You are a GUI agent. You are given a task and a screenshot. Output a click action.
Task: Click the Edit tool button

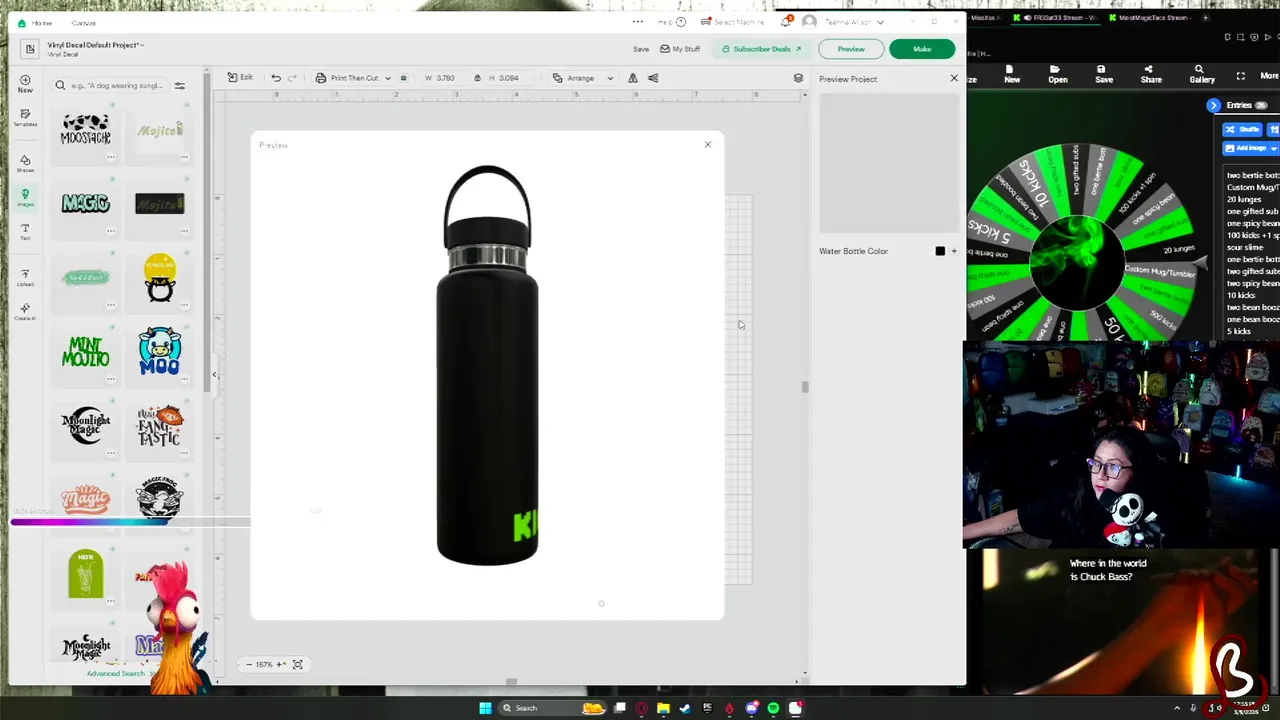[240, 78]
